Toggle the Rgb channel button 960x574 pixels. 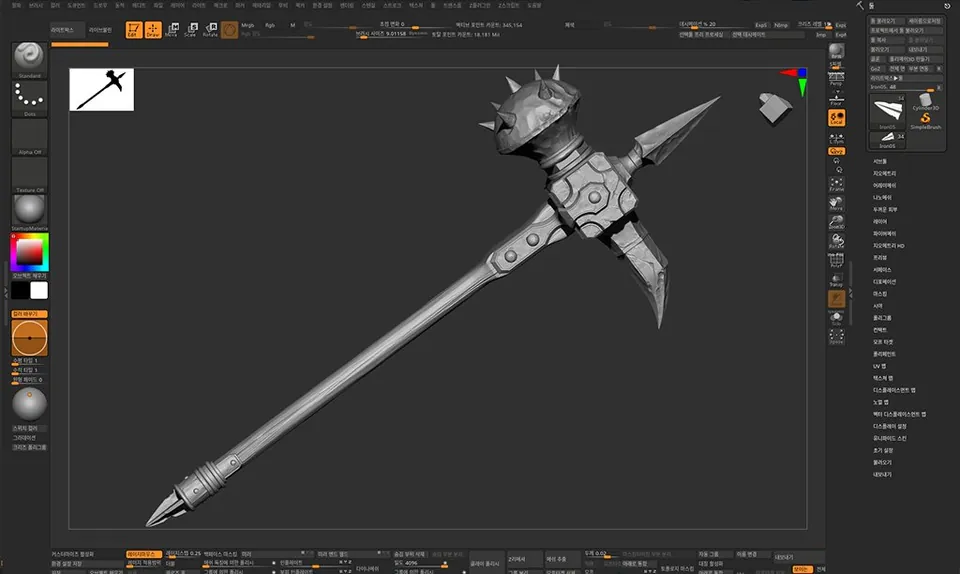270,26
